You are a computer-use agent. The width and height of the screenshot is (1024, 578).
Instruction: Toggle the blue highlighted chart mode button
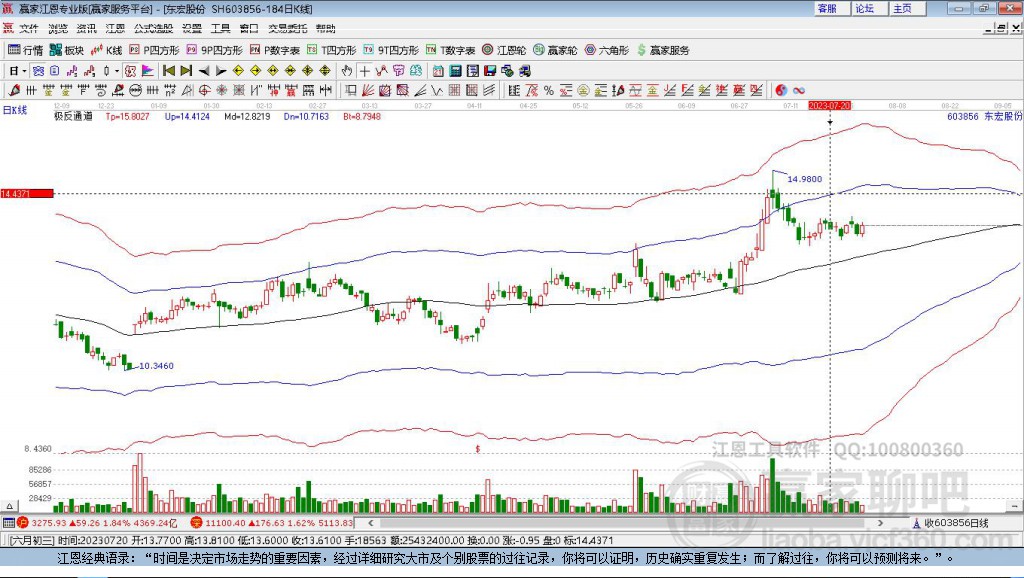pyautogui.click(x=38, y=71)
